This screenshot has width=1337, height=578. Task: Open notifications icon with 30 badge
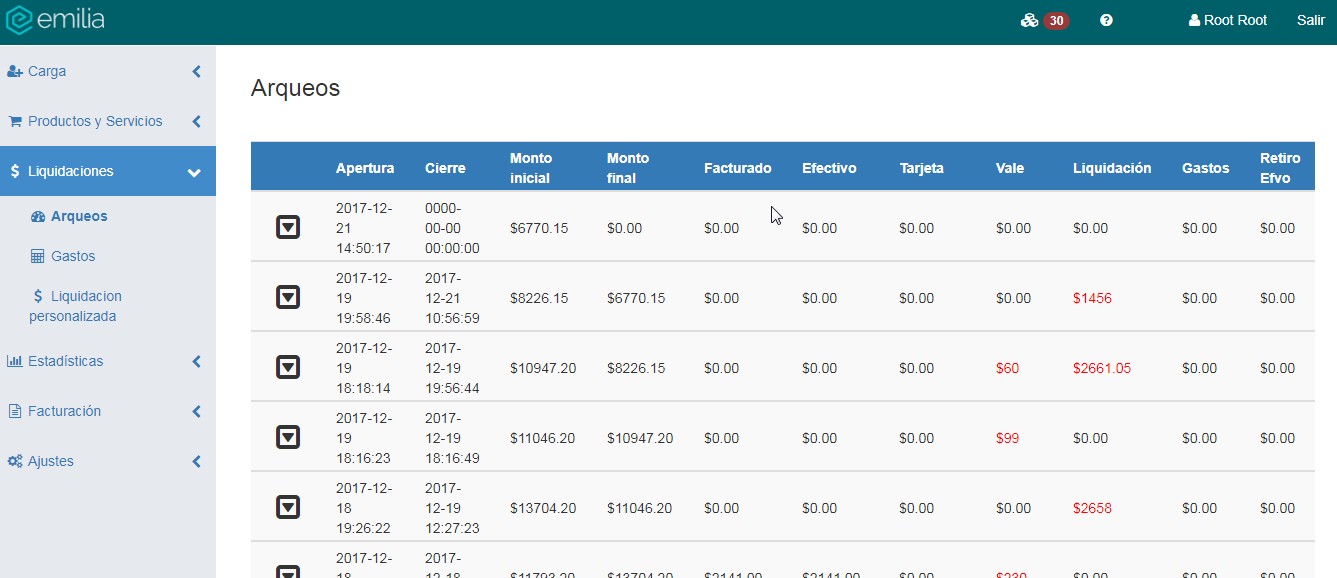pos(1044,21)
